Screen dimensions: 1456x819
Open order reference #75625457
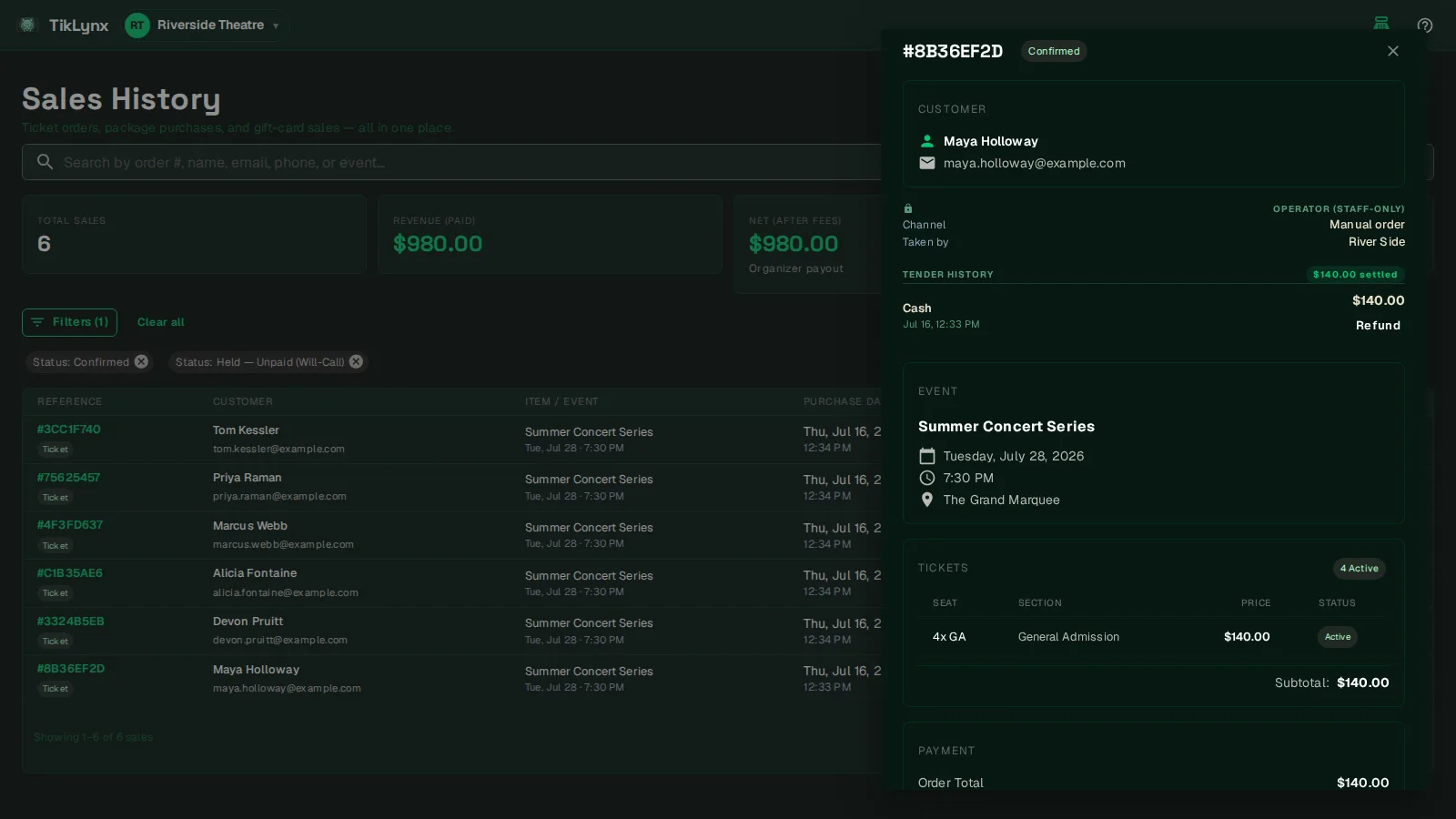[68, 477]
